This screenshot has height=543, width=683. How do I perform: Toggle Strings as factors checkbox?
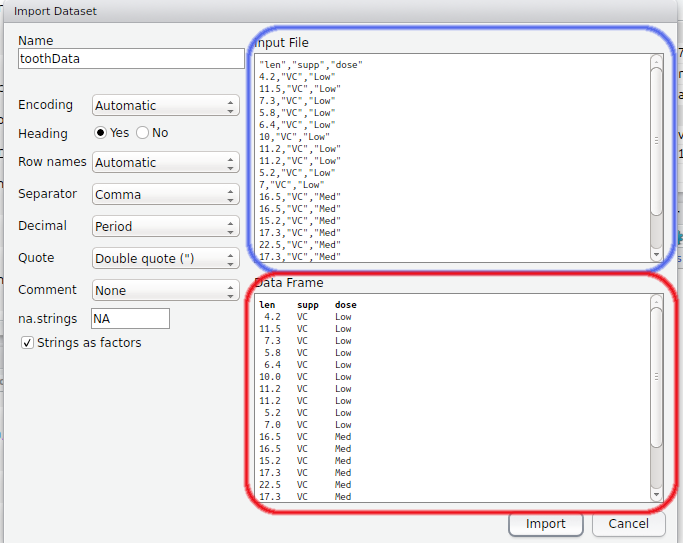pyautogui.click(x=27, y=343)
